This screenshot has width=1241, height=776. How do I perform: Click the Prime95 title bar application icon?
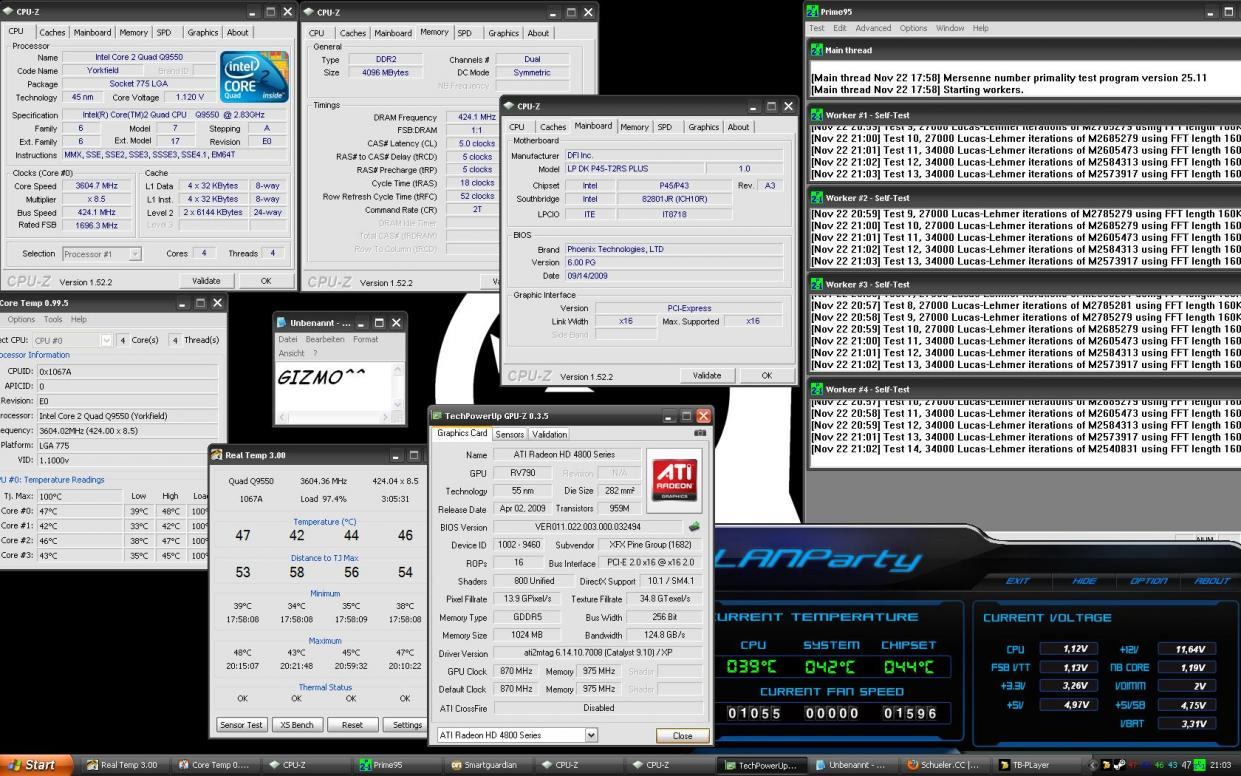click(x=813, y=12)
